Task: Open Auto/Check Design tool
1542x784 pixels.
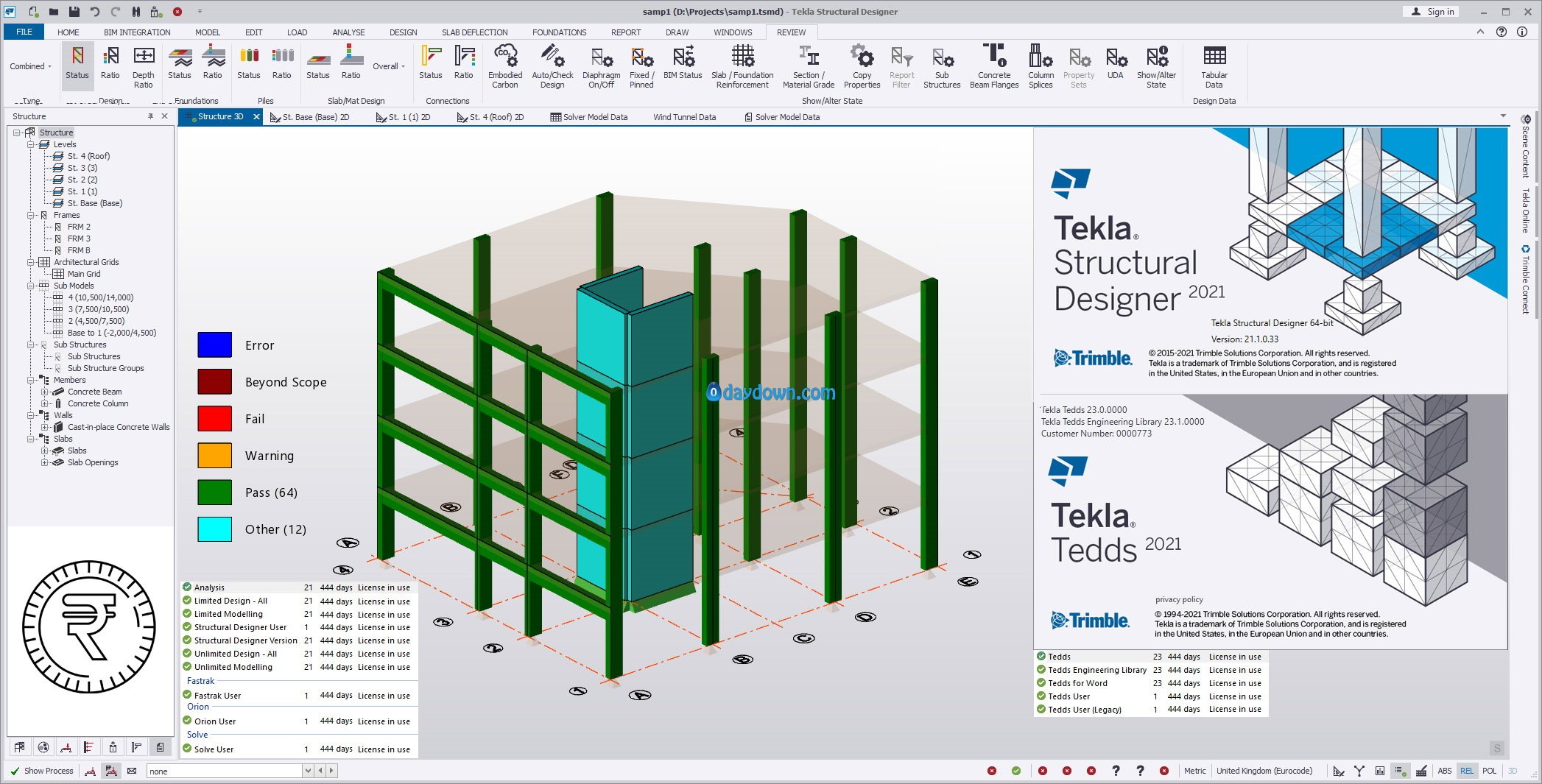Action: 552,66
